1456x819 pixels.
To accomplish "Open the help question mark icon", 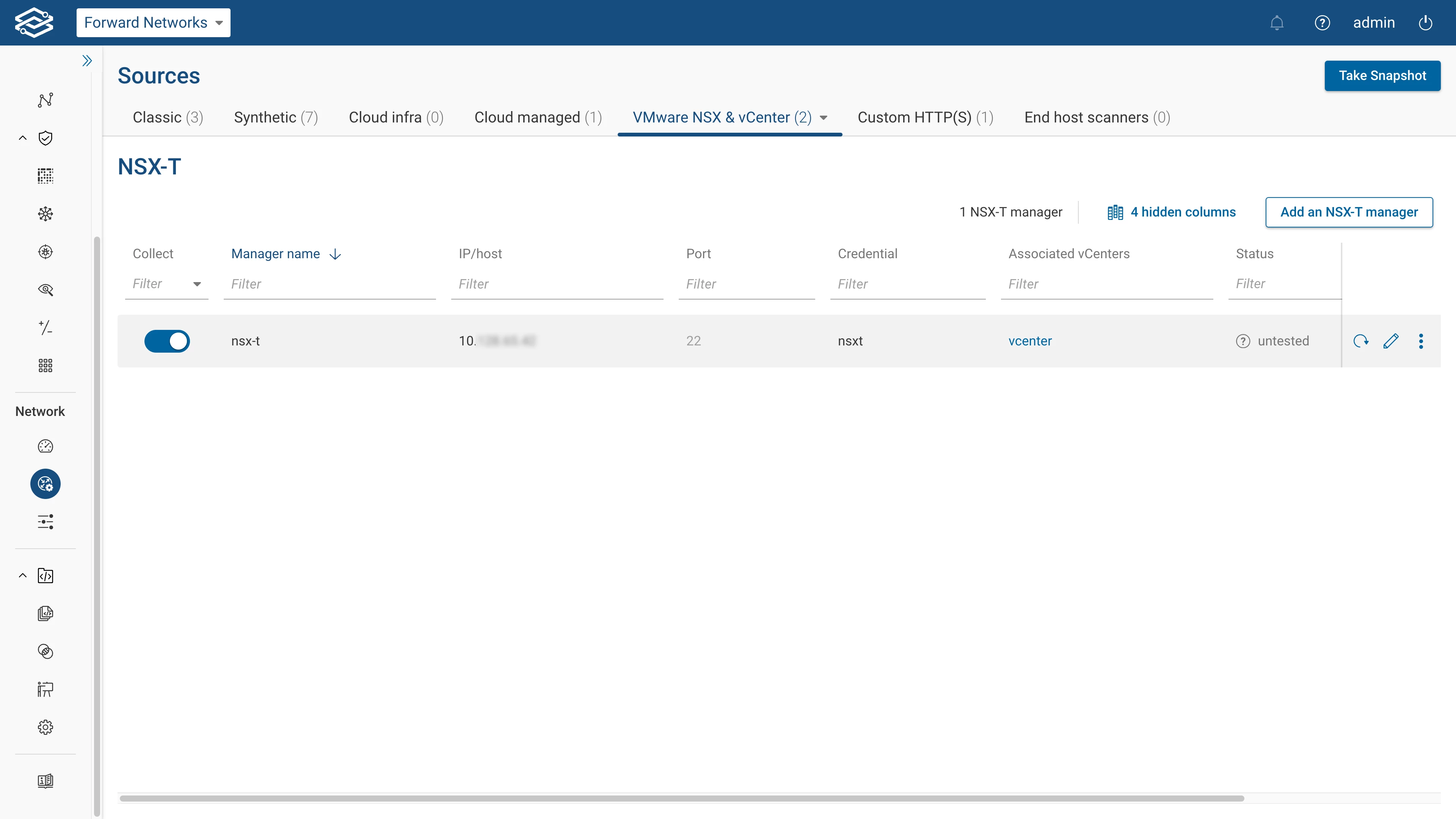I will 1322,23.
